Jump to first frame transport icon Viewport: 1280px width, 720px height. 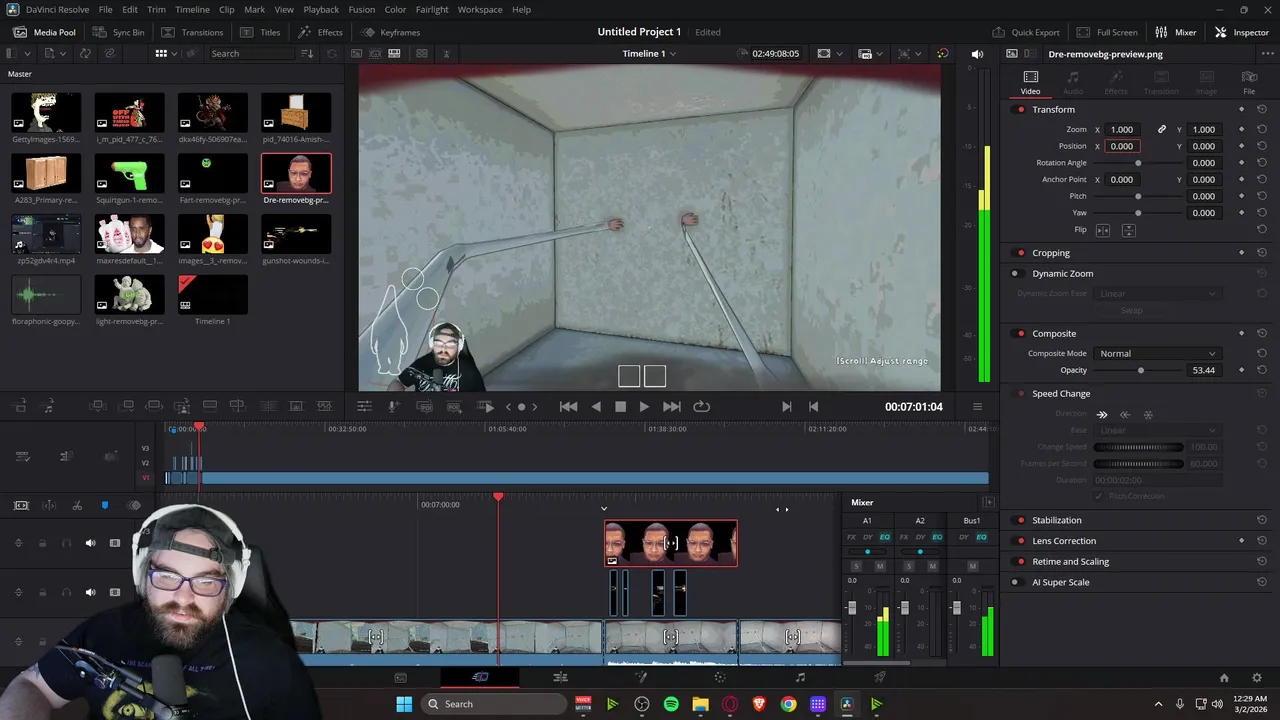pos(568,406)
